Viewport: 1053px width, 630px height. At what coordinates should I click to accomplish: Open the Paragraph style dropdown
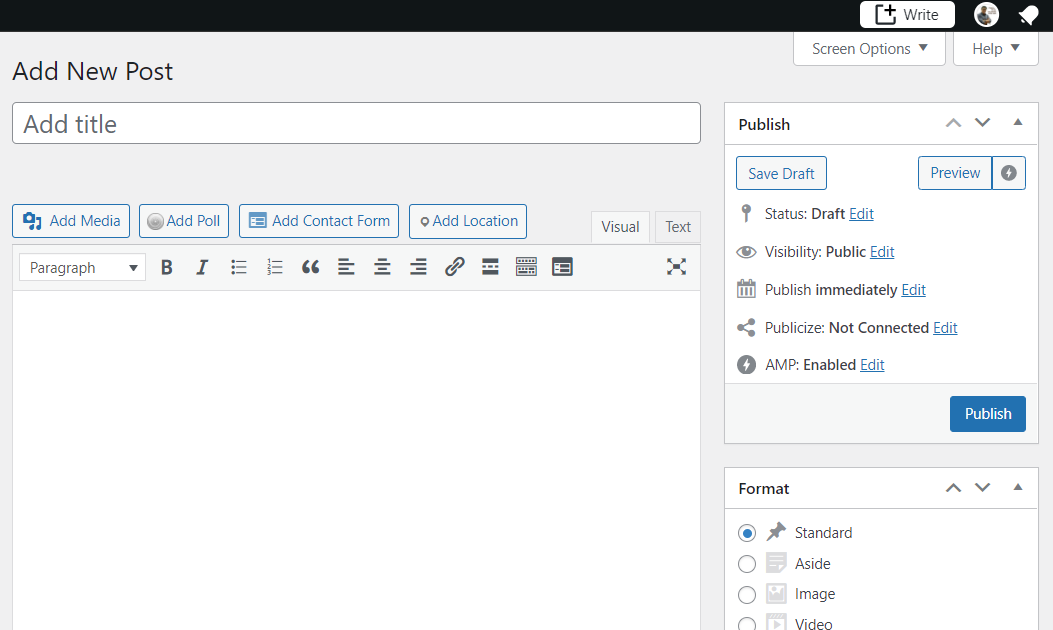click(x=81, y=266)
